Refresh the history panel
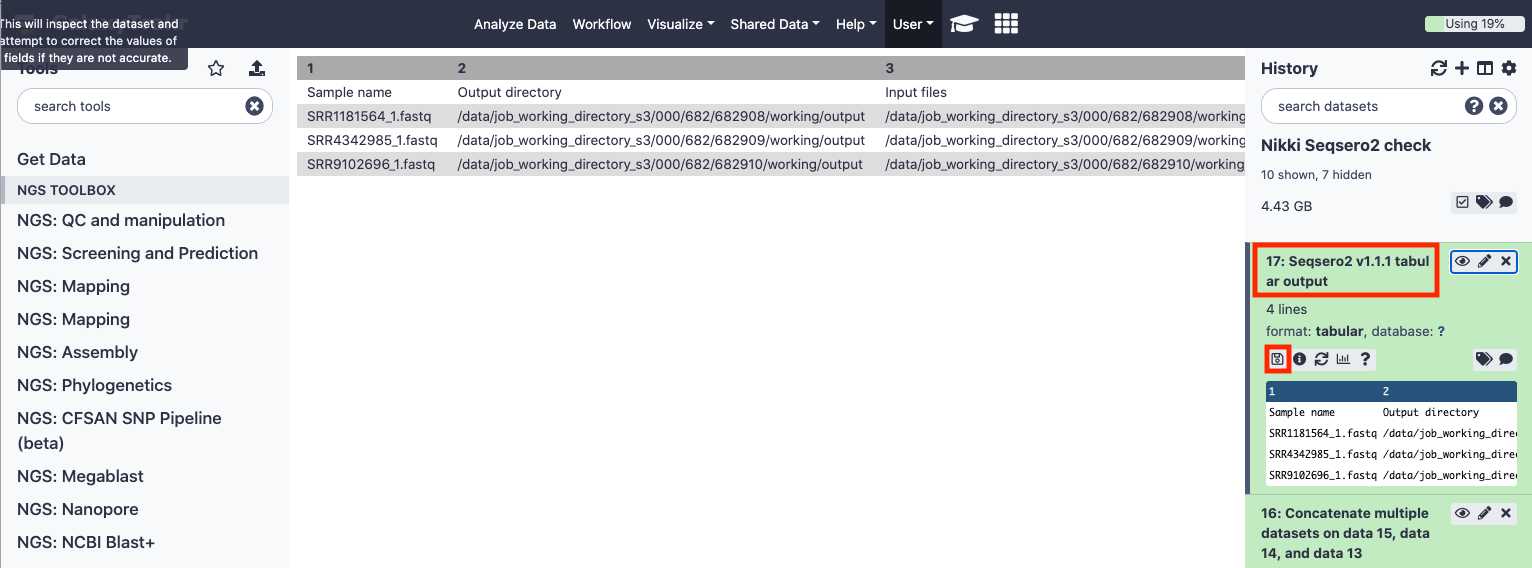1532x568 pixels. pyautogui.click(x=1439, y=68)
